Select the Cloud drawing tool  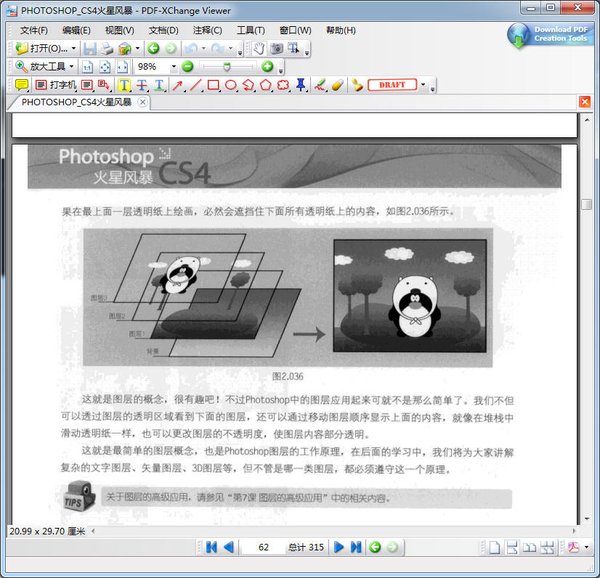(x=283, y=85)
